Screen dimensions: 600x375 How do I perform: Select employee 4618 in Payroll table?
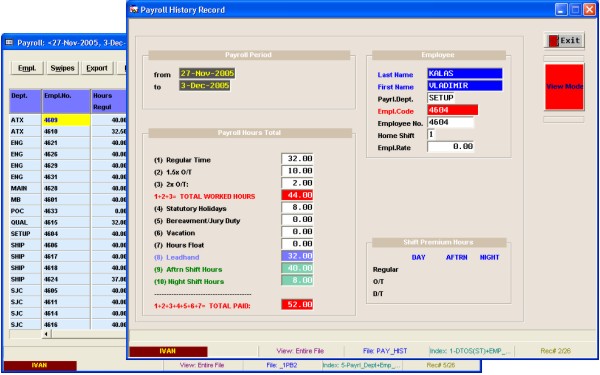(x=66, y=268)
